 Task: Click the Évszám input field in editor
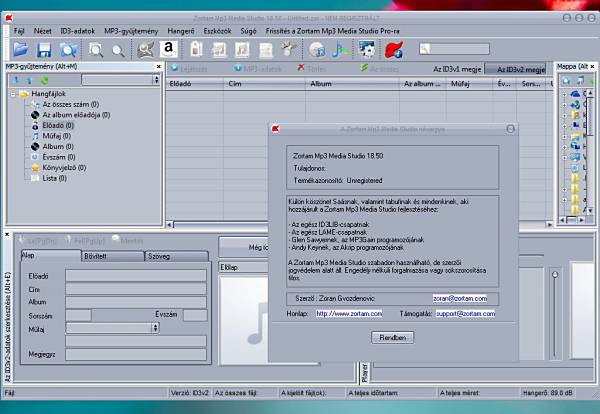pyautogui.click(x=195, y=315)
